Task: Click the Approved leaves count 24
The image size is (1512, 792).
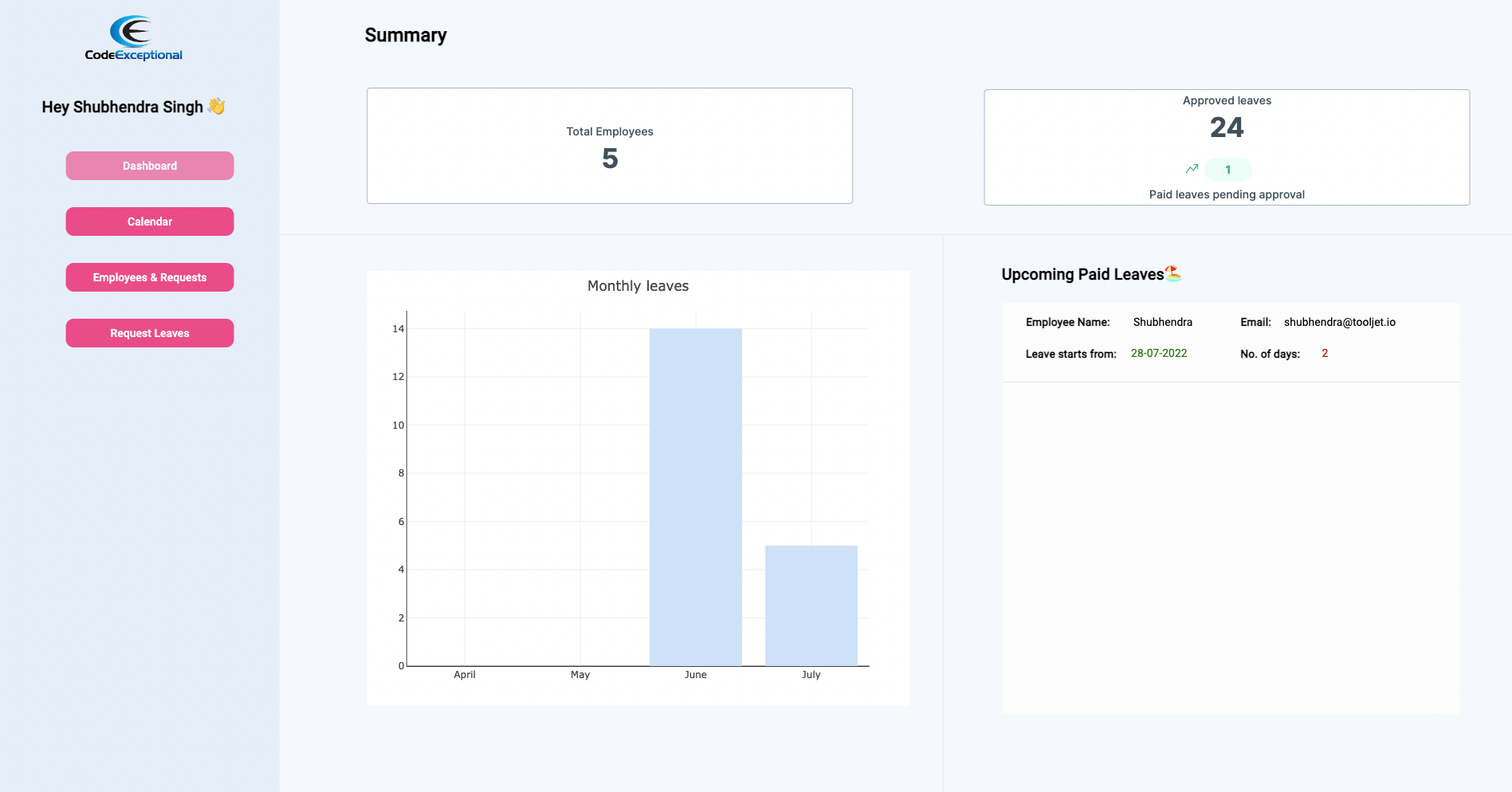Action: tap(1227, 127)
